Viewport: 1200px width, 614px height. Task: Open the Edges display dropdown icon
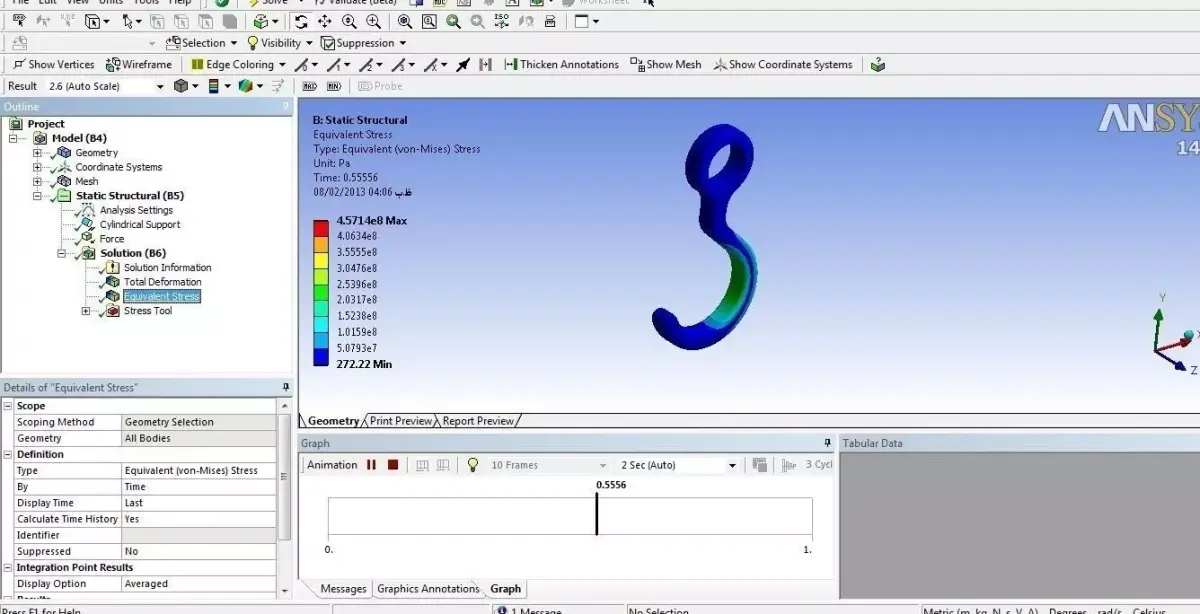point(249,86)
